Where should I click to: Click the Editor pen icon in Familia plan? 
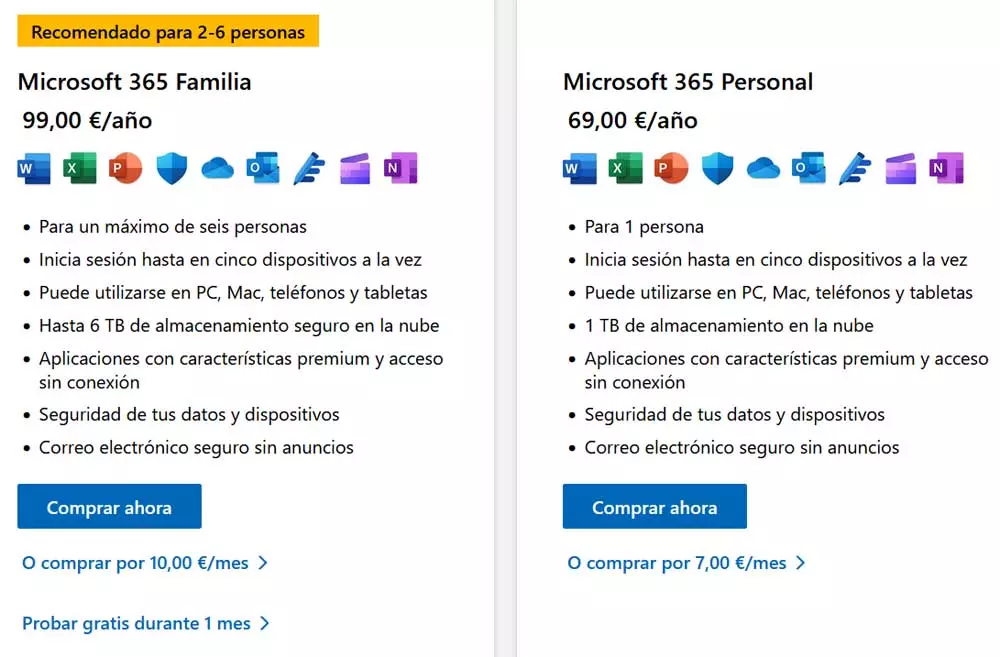coord(309,168)
